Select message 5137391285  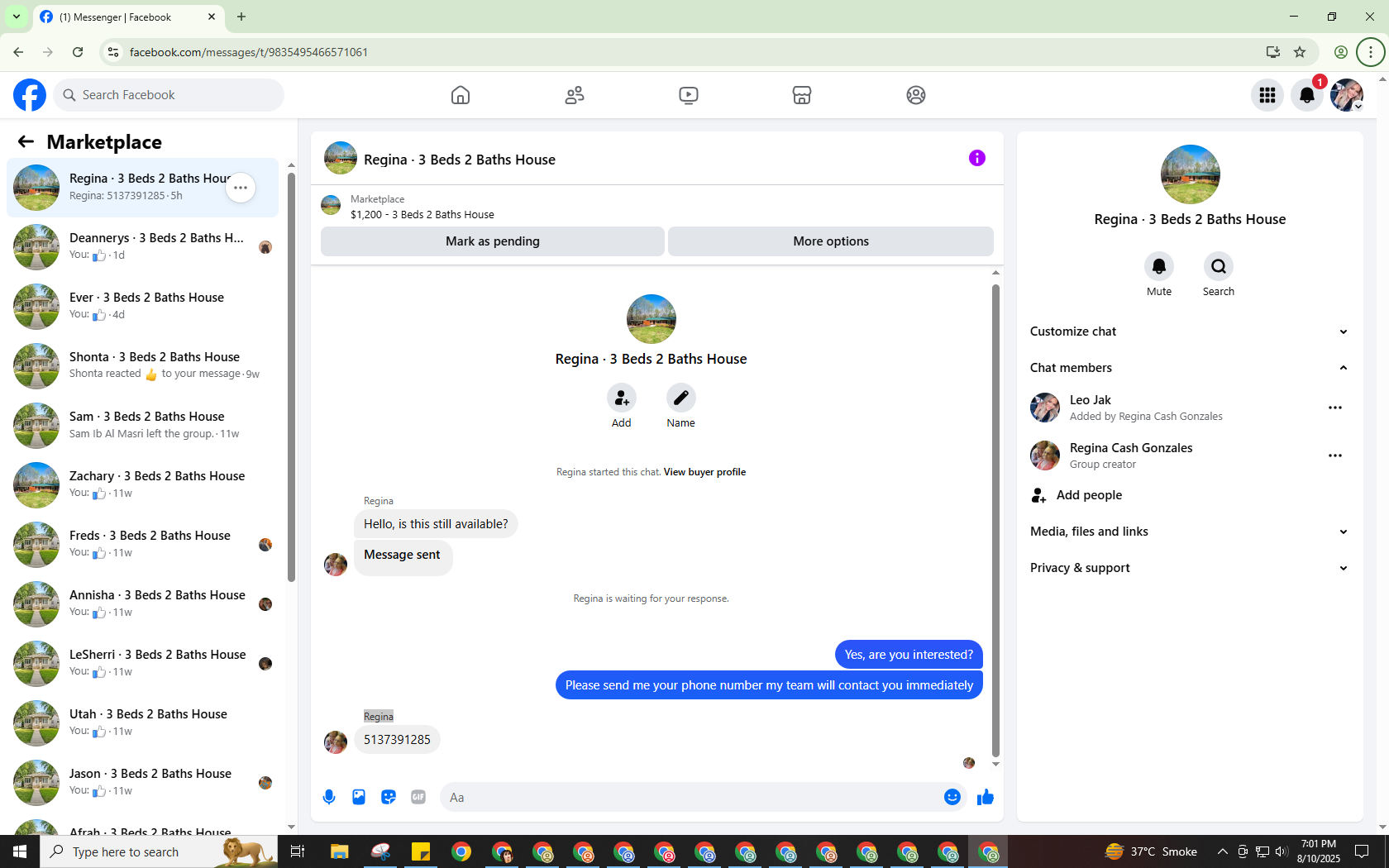point(397,740)
